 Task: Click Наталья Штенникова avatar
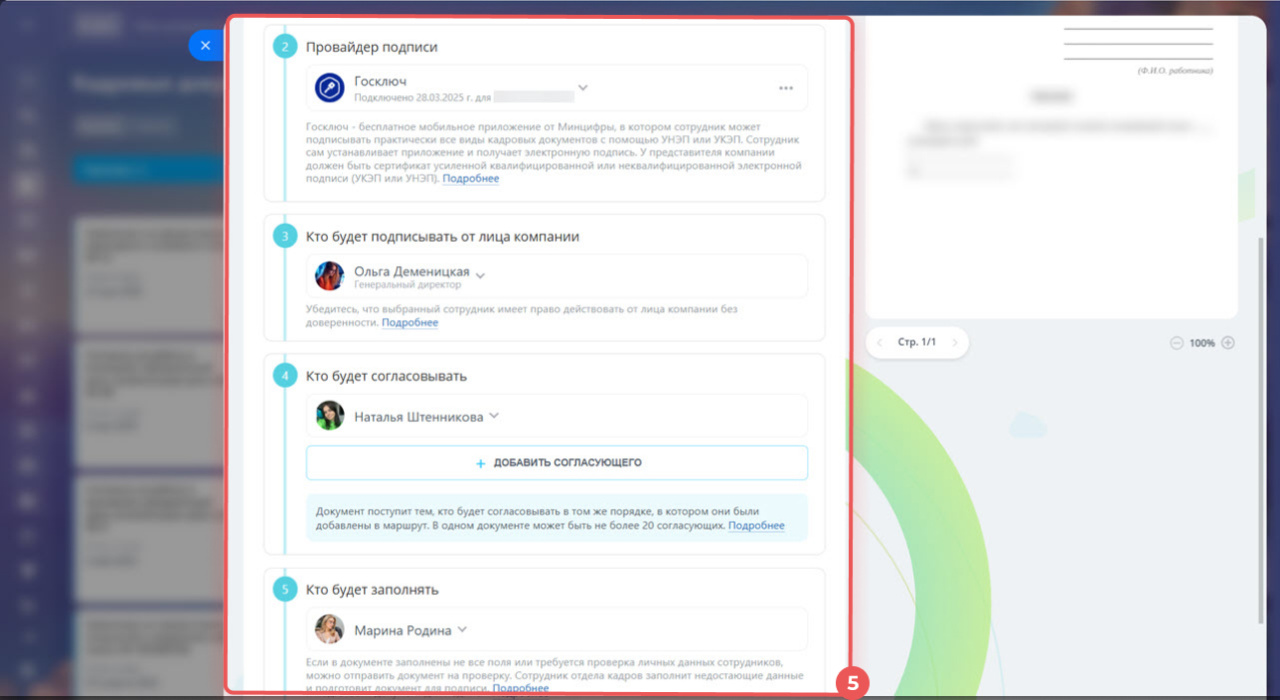(x=330, y=416)
